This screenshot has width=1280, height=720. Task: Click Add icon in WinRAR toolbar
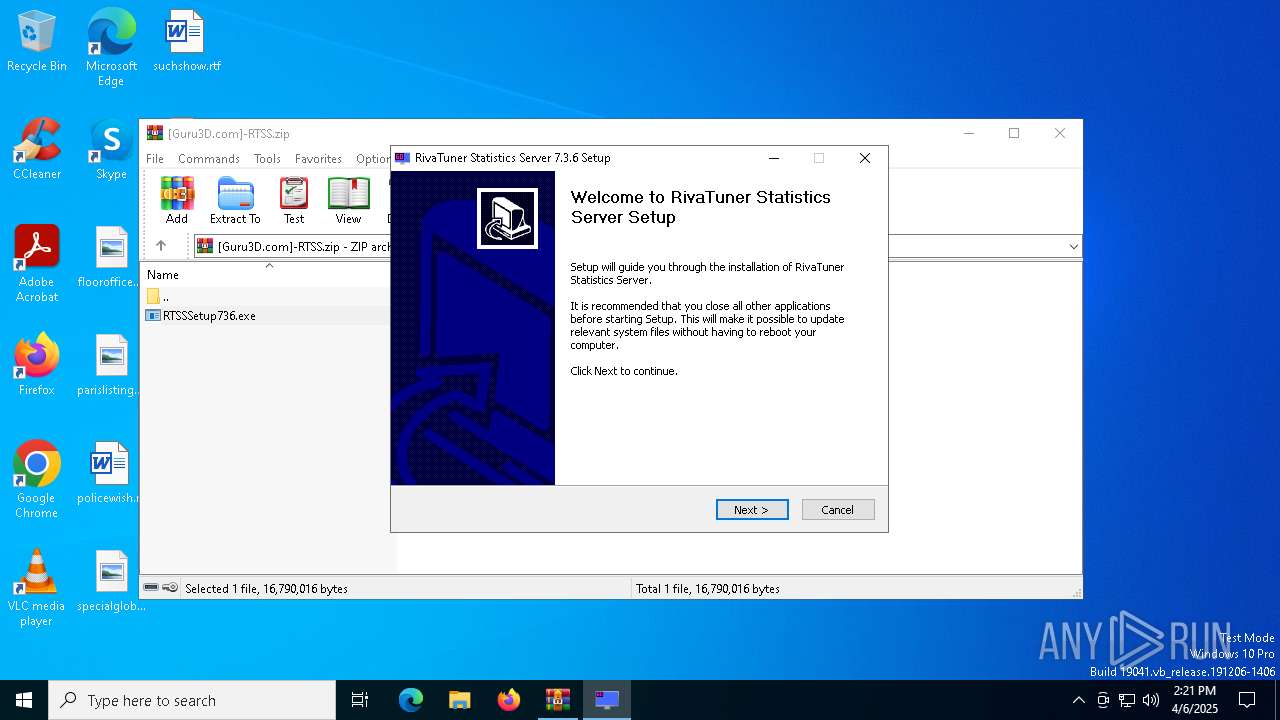177,201
